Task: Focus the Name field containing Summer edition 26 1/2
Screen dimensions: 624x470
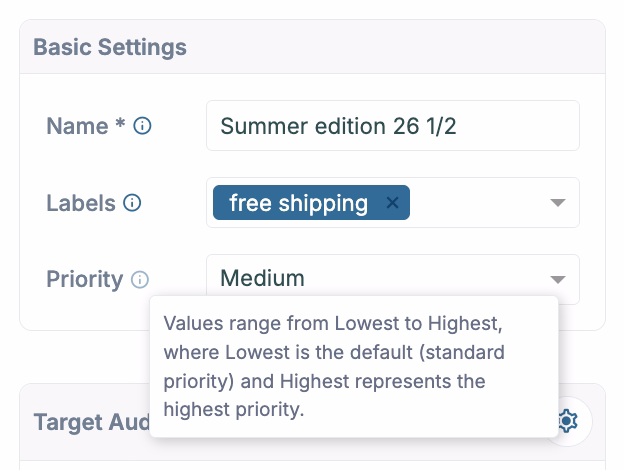Action: [392, 126]
